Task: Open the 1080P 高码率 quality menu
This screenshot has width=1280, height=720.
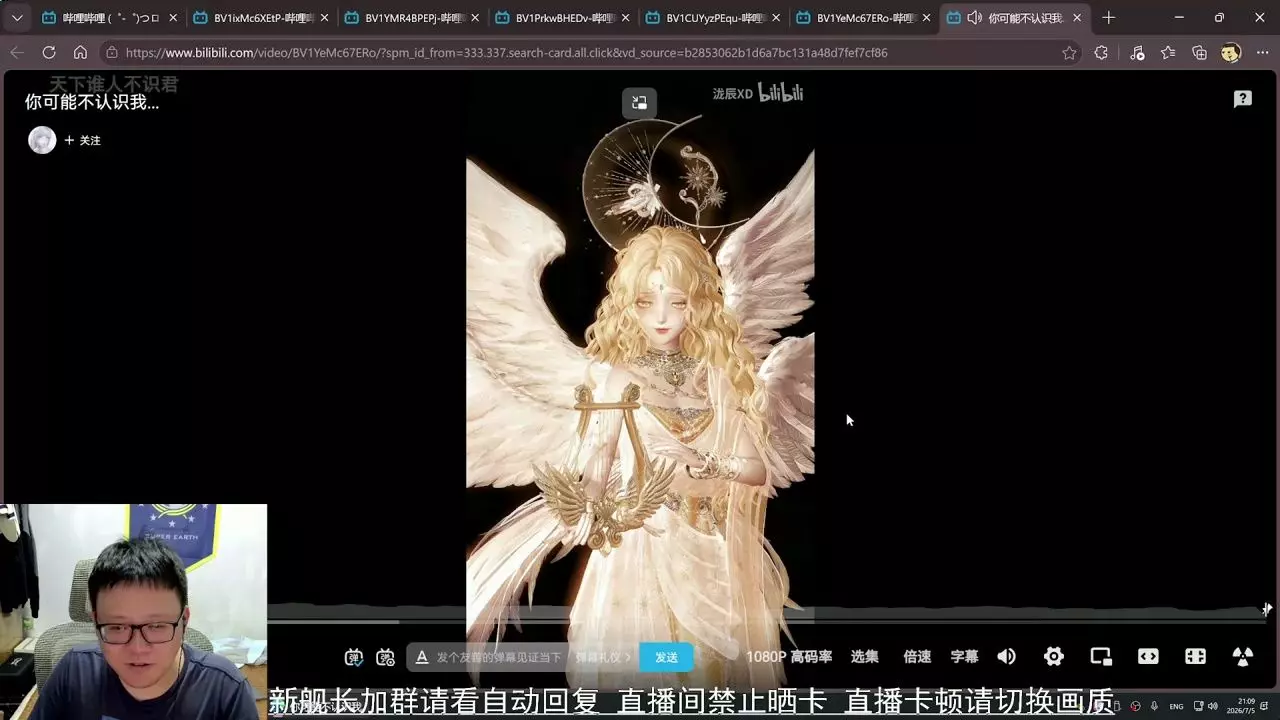Action: [789, 657]
